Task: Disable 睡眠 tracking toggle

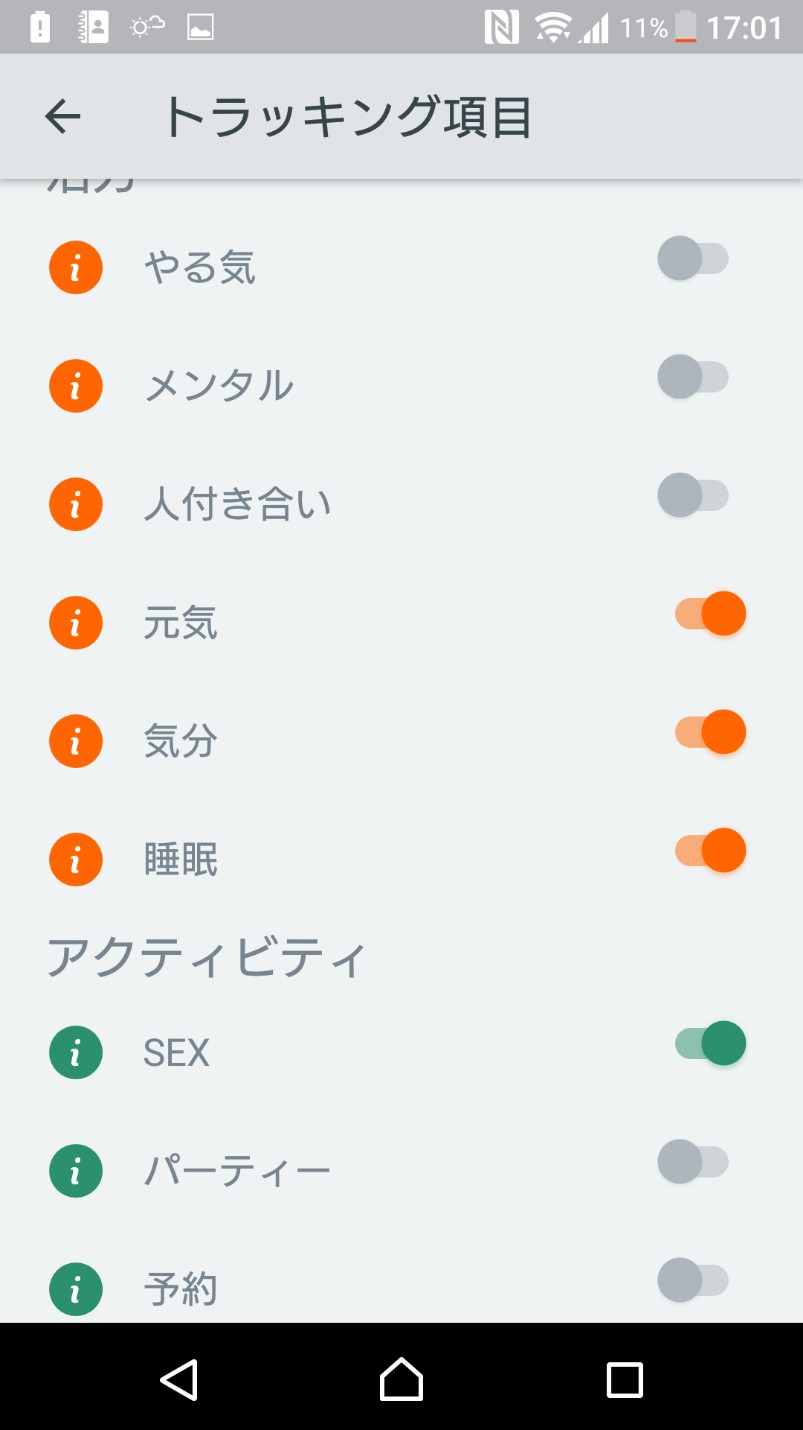Action: pos(710,850)
